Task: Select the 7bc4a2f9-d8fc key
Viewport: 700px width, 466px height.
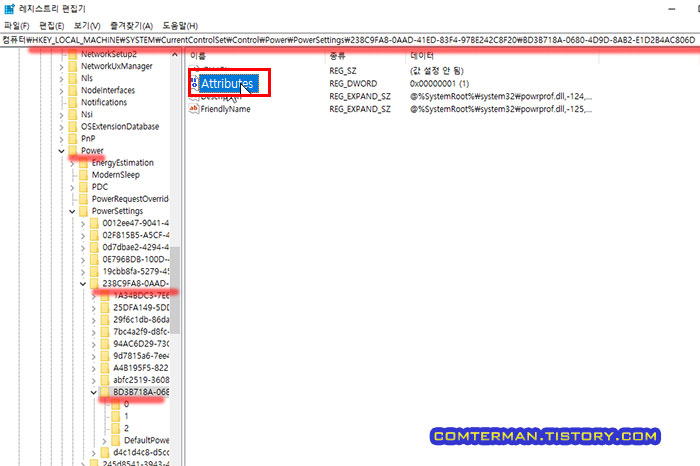Action: [x=141, y=331]
